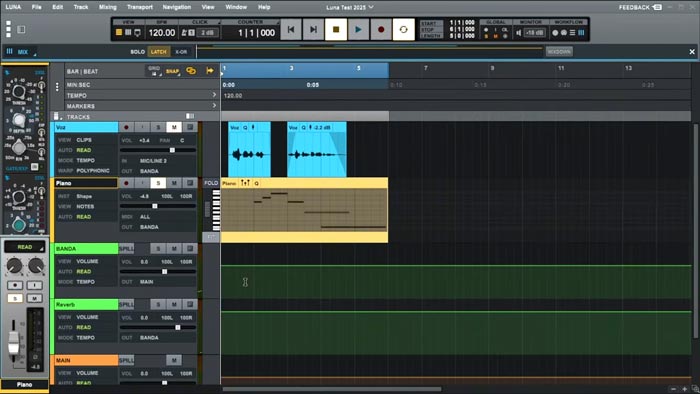The height and width of the screenshot is (394, 700).
Task: Open the Voz WARP POLYPHONIC selector
Action: pyautogui.click(x=93, y=171)
